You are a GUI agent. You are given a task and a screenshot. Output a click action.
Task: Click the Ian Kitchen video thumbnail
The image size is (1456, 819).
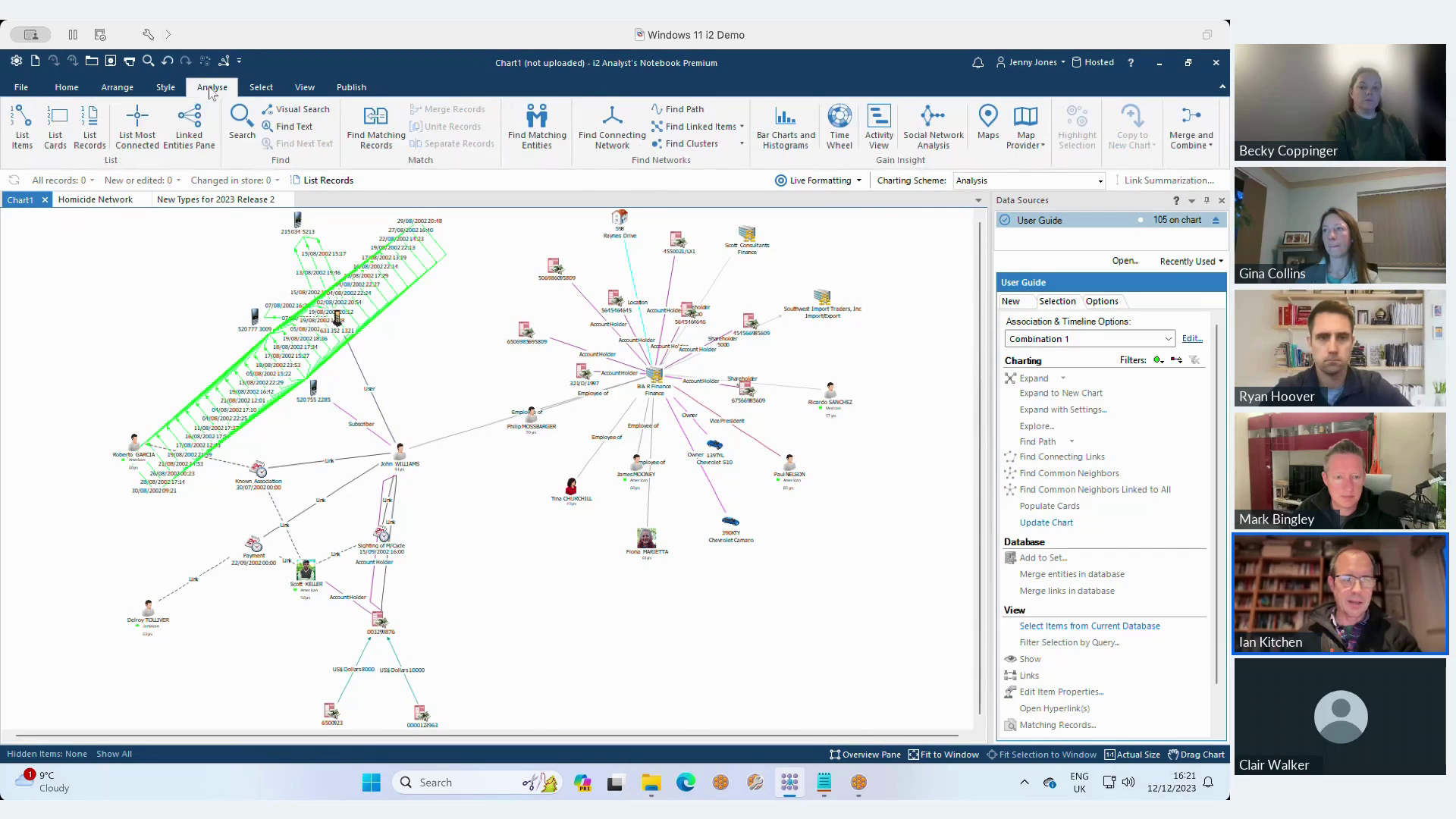[1340, 594]
